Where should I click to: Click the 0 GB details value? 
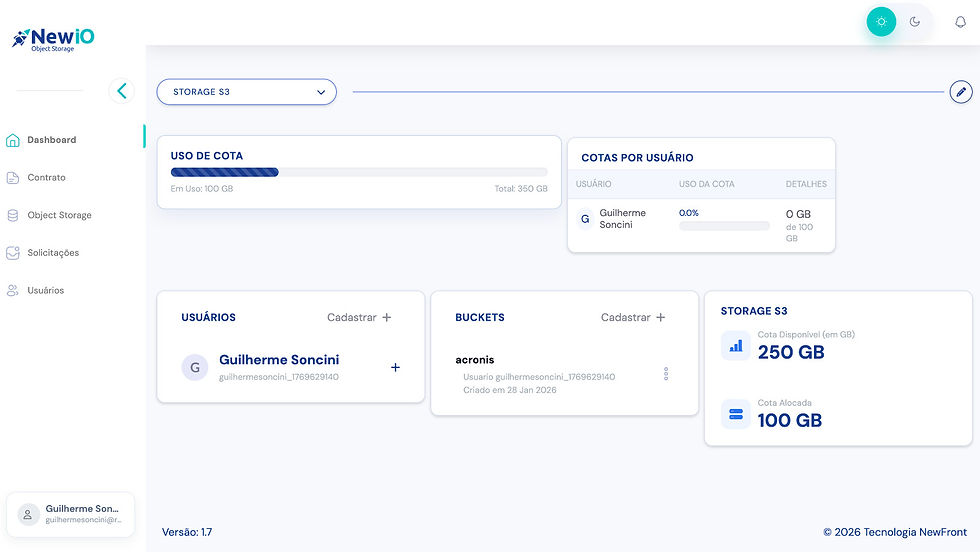tap(798, 214)
